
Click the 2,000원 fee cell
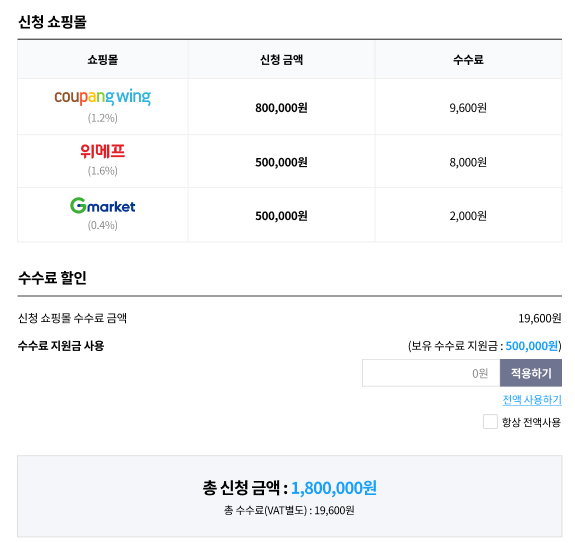(x=468, y=216)
